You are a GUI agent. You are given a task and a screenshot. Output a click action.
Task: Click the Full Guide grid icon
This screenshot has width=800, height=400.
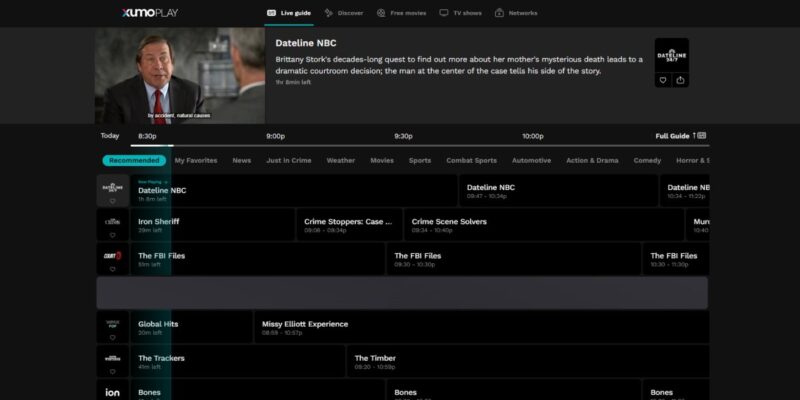click(x=702, y=136)
